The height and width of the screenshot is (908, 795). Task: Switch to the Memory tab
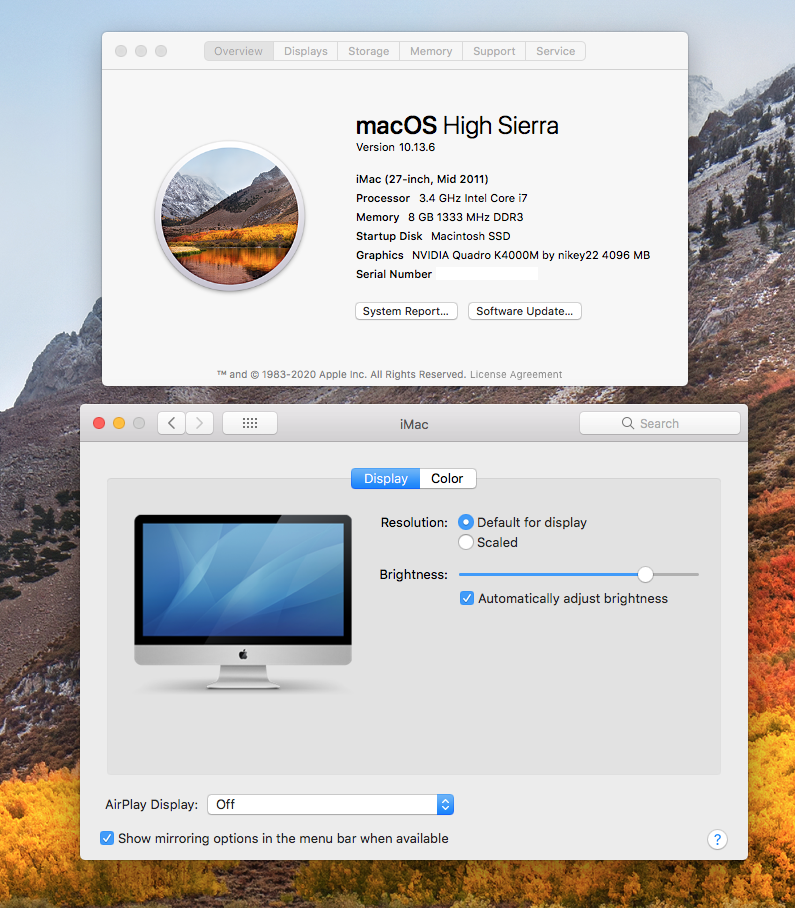[431, 51]
